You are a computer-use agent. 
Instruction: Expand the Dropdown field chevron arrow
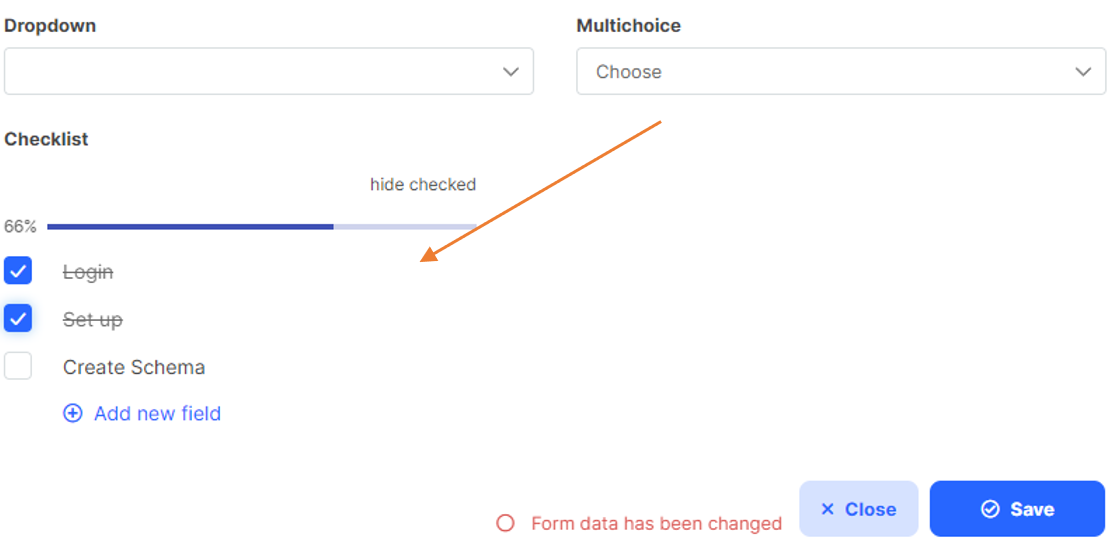pos(510,71)
